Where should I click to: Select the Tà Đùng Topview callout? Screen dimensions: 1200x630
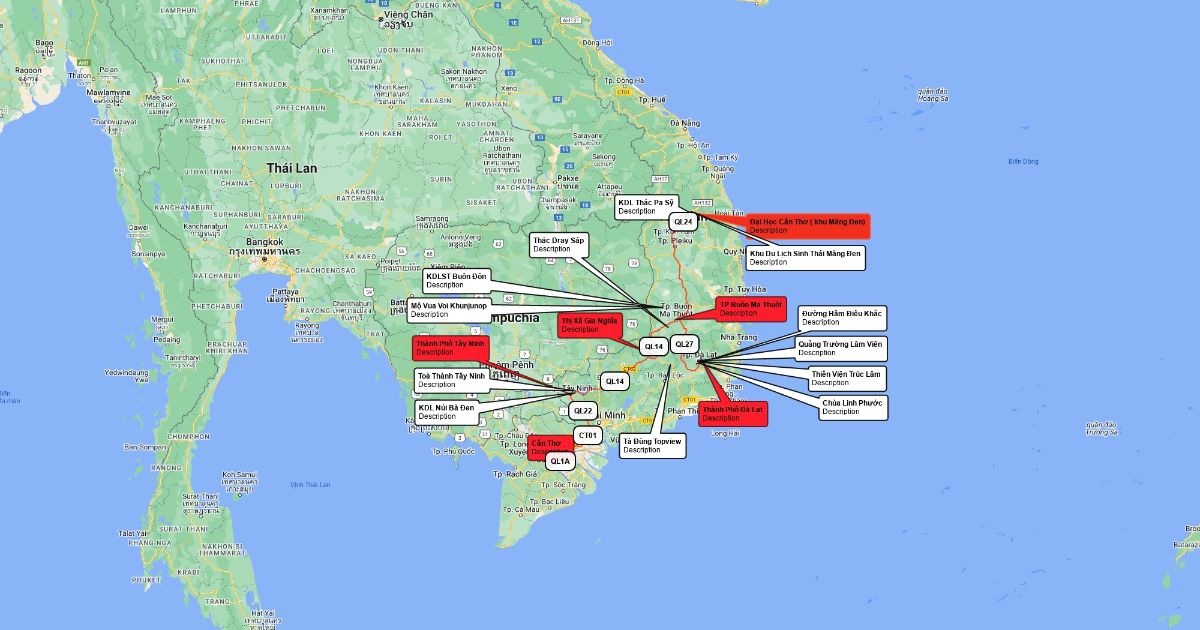652,445
